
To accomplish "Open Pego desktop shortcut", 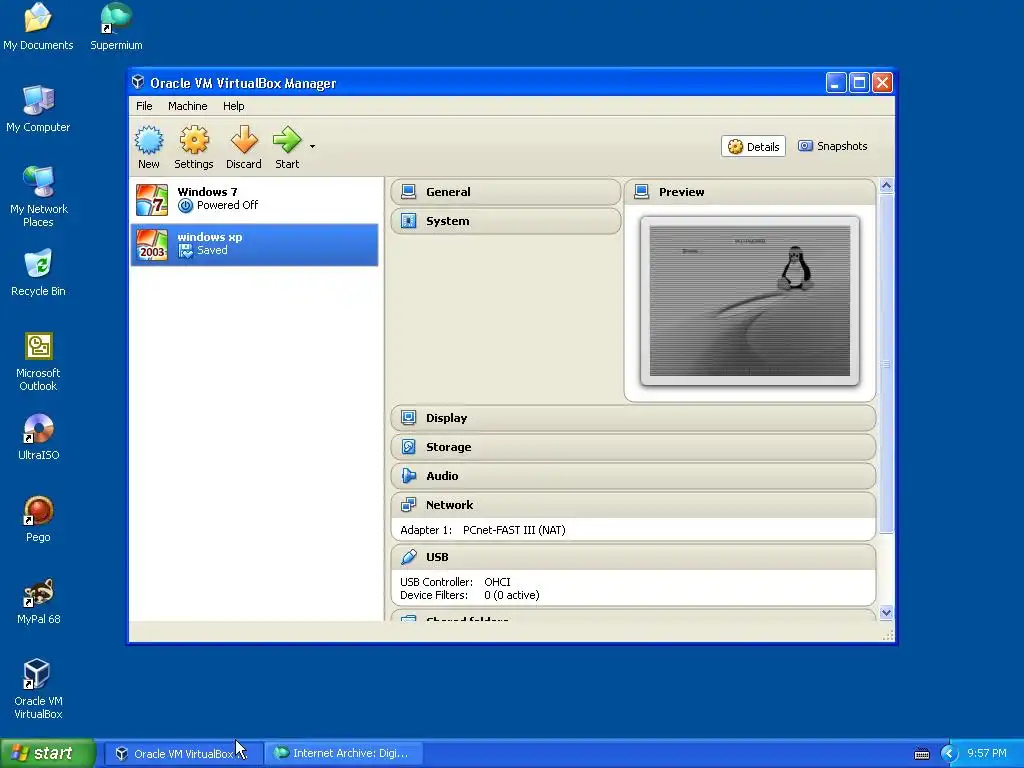I will pos(39,519).
